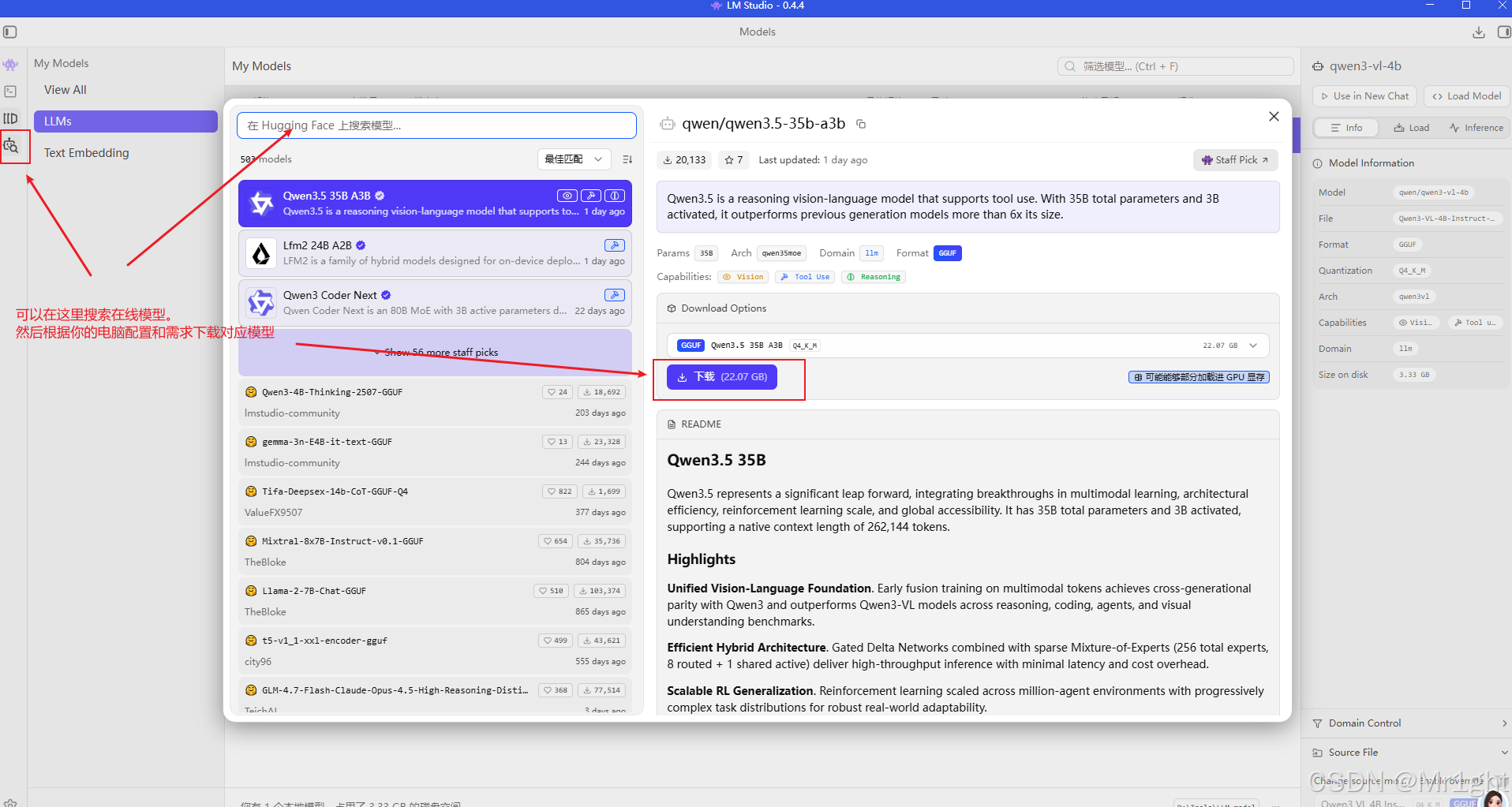Click the qwen/qwen3-vl-4b model value chip
The width and height of the screenshot is (1512, 807).
[1434, 192]
